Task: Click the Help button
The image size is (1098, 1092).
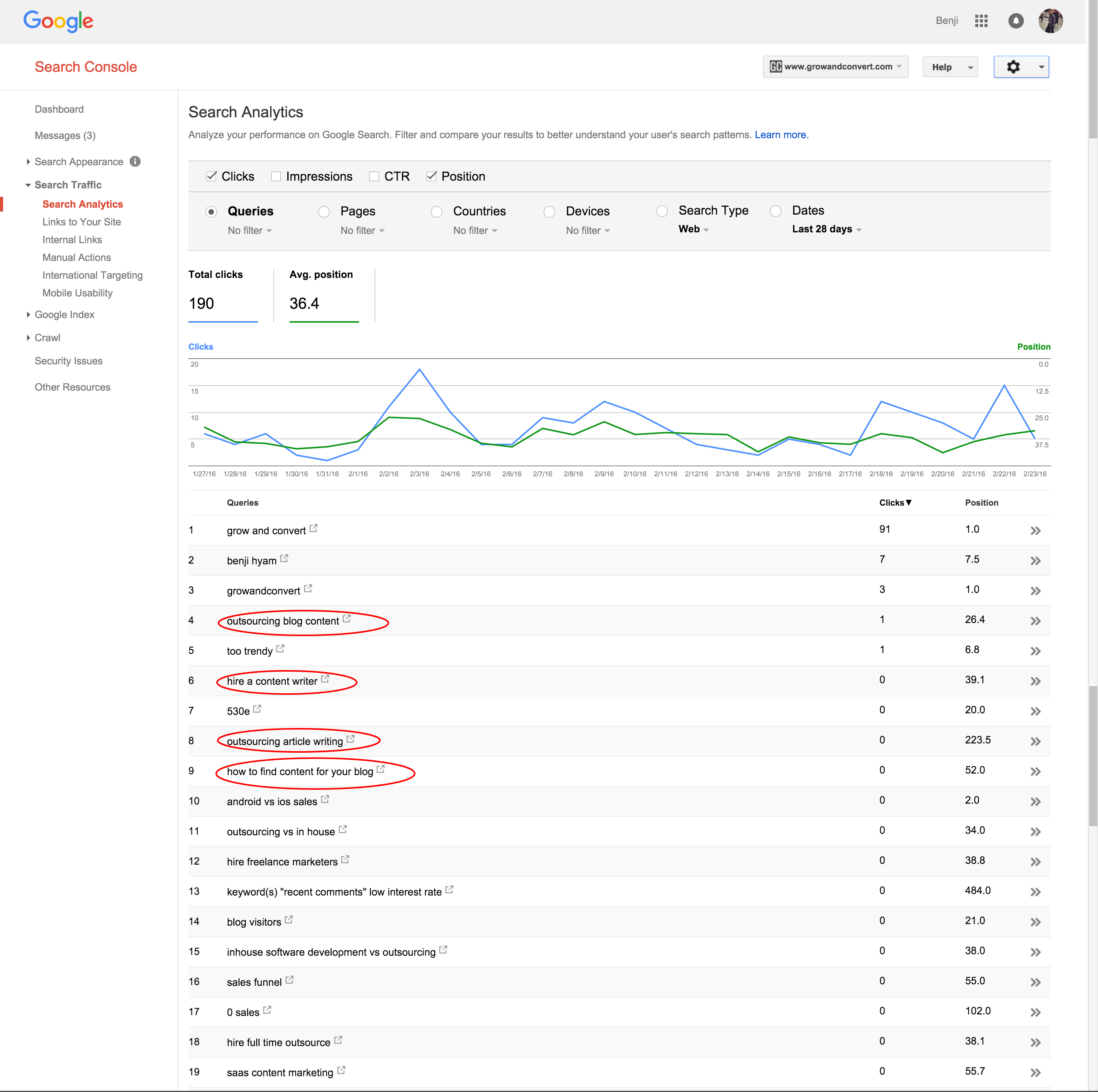Action: tap(950, 67)
